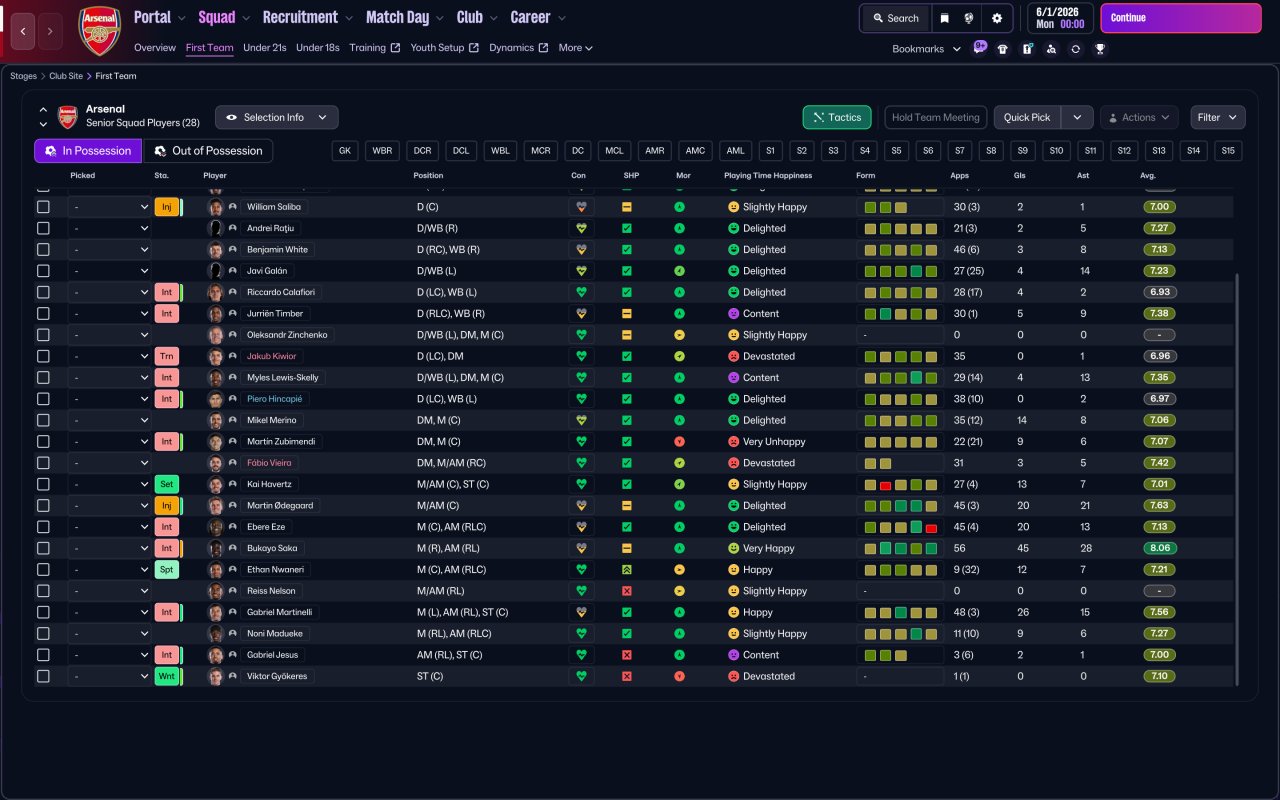Click Reiss Nelson's red sharpness icon

pos(627,591)
